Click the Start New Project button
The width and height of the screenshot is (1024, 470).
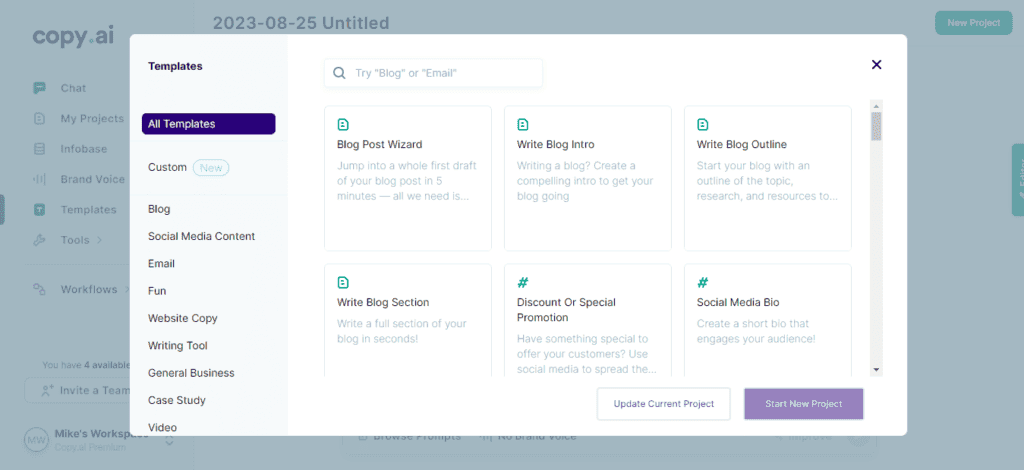tap(804, 404)
